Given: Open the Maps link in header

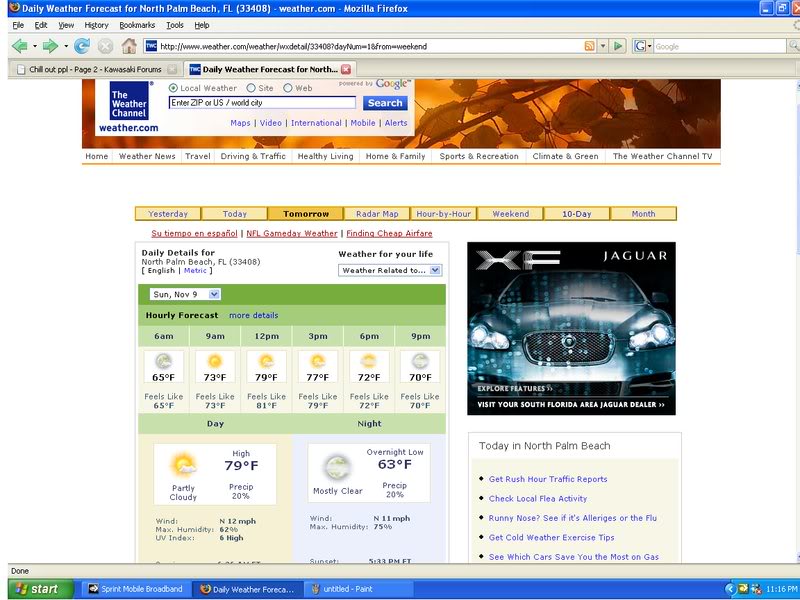Looking at the screenshot, I should click(x=240, y=123).
